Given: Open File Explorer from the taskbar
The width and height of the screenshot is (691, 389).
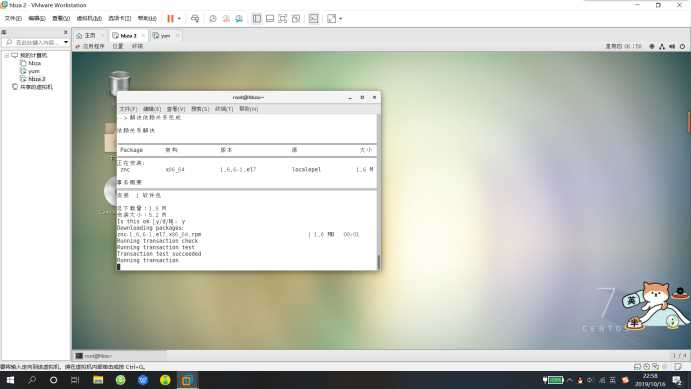Looking at the screenshot, I should coord(98,380).
